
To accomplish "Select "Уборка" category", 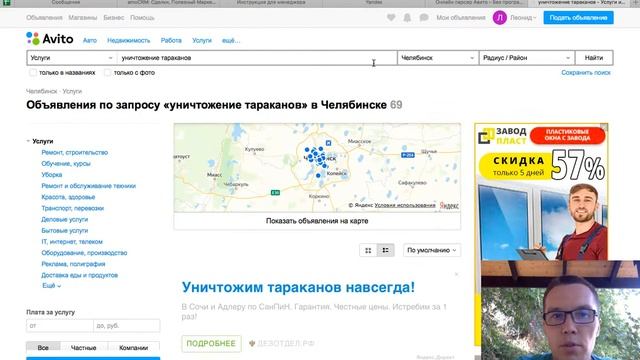I will 52,175.
